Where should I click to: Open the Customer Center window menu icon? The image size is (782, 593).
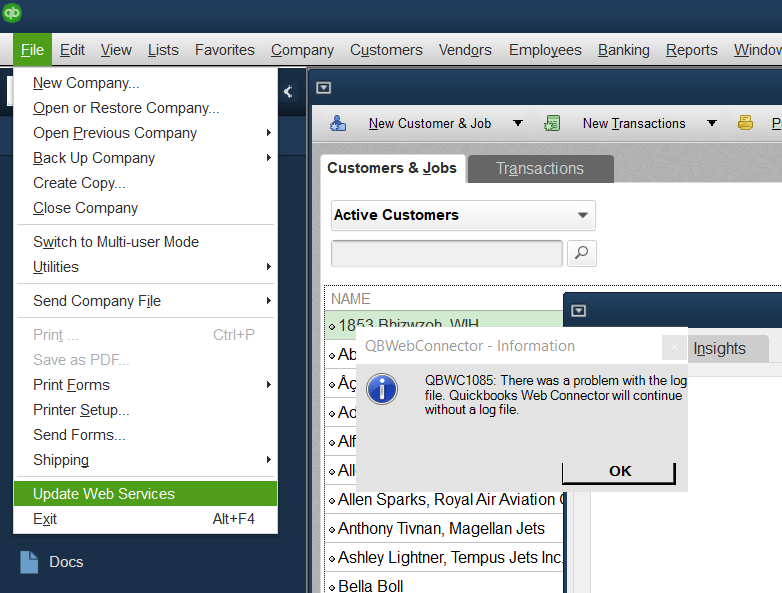[323, 88]
